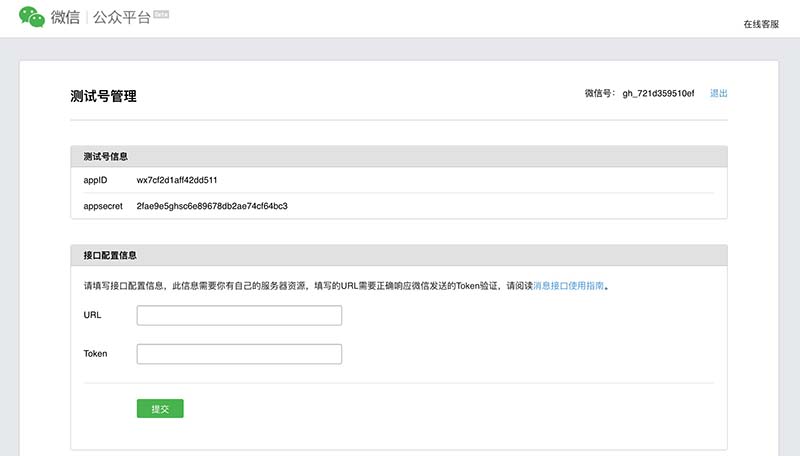Open 消息接口使用指南 guide link
800x456 pixels.
[x=568, y=286]
